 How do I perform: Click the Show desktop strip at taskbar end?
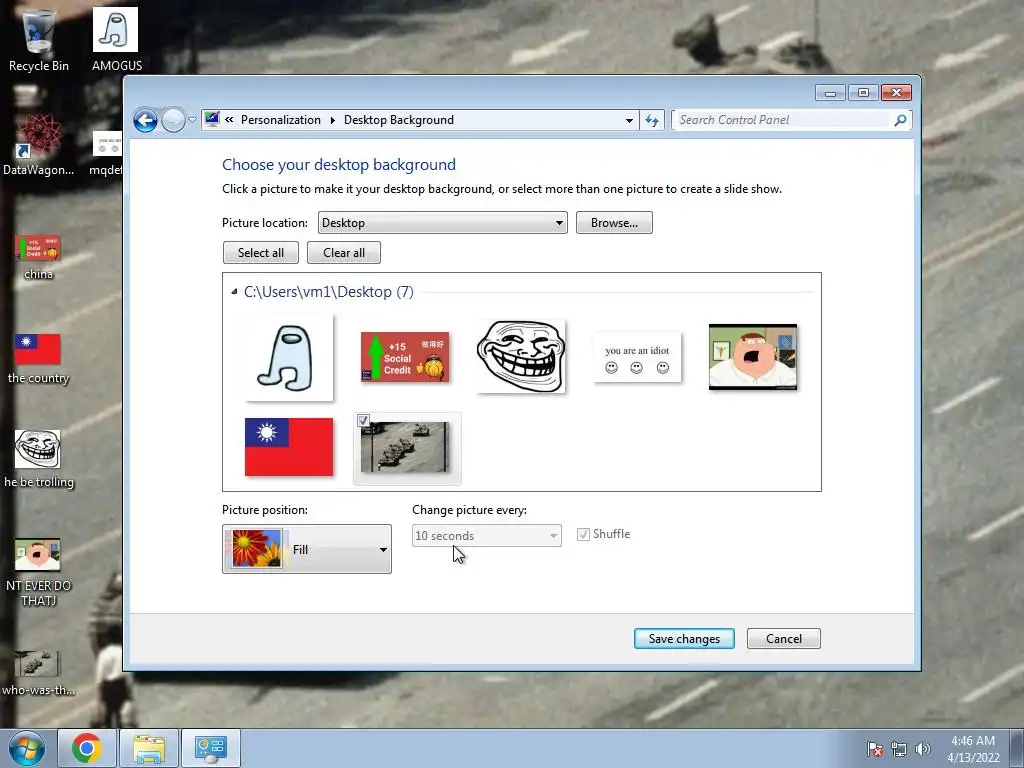pos(1017,748)
